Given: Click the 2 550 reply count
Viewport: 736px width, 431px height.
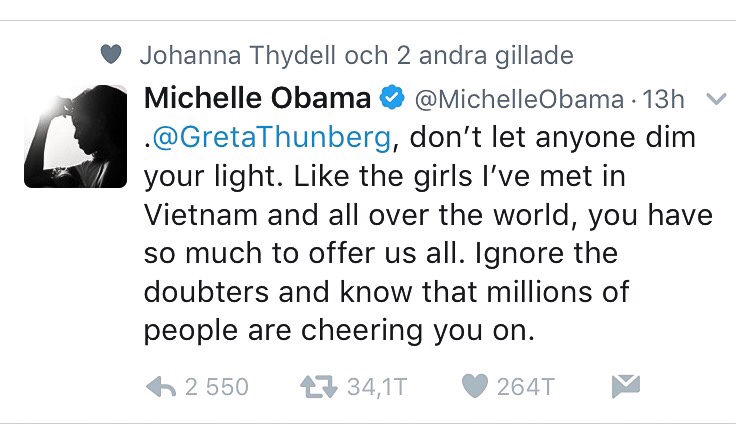Looking at the screenshot, I should point(216,387).
